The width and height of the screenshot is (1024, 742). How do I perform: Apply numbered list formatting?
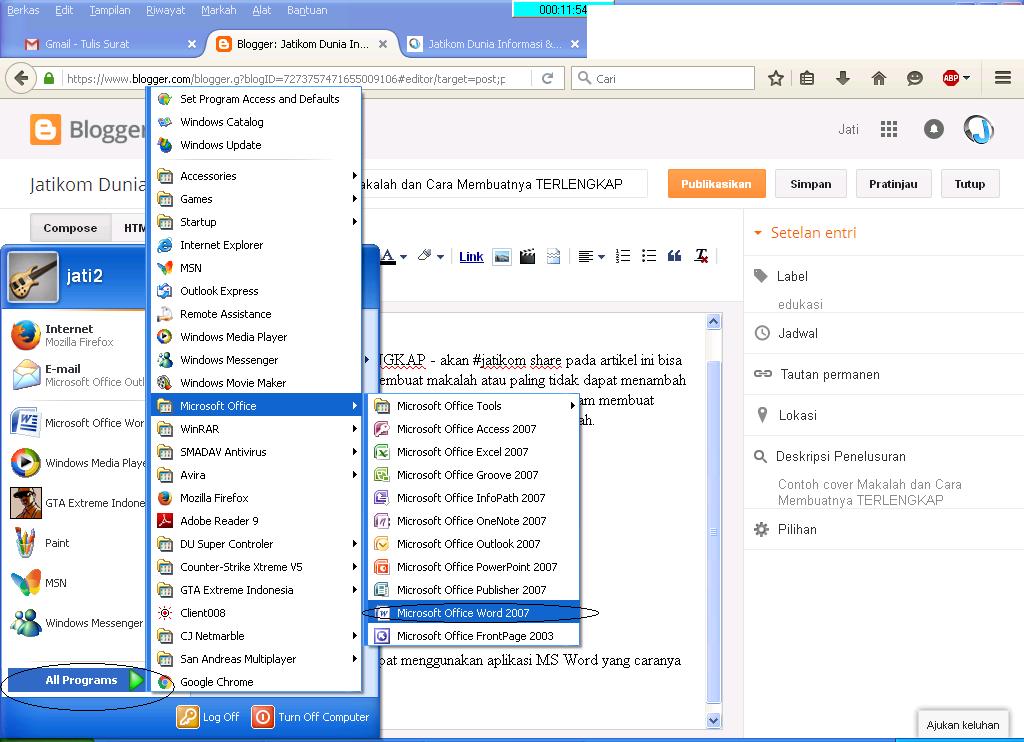click(623, 256)
